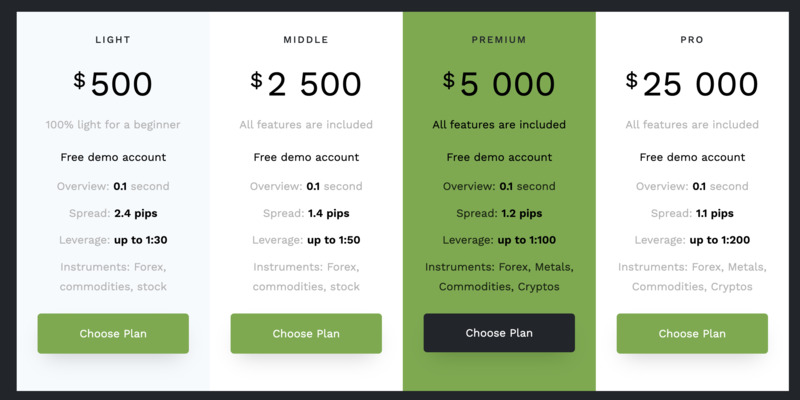The height and width of the screenshot is (400, 800).
Task: Click Premium's Spread 1.2 pips line
Action: 499,213
